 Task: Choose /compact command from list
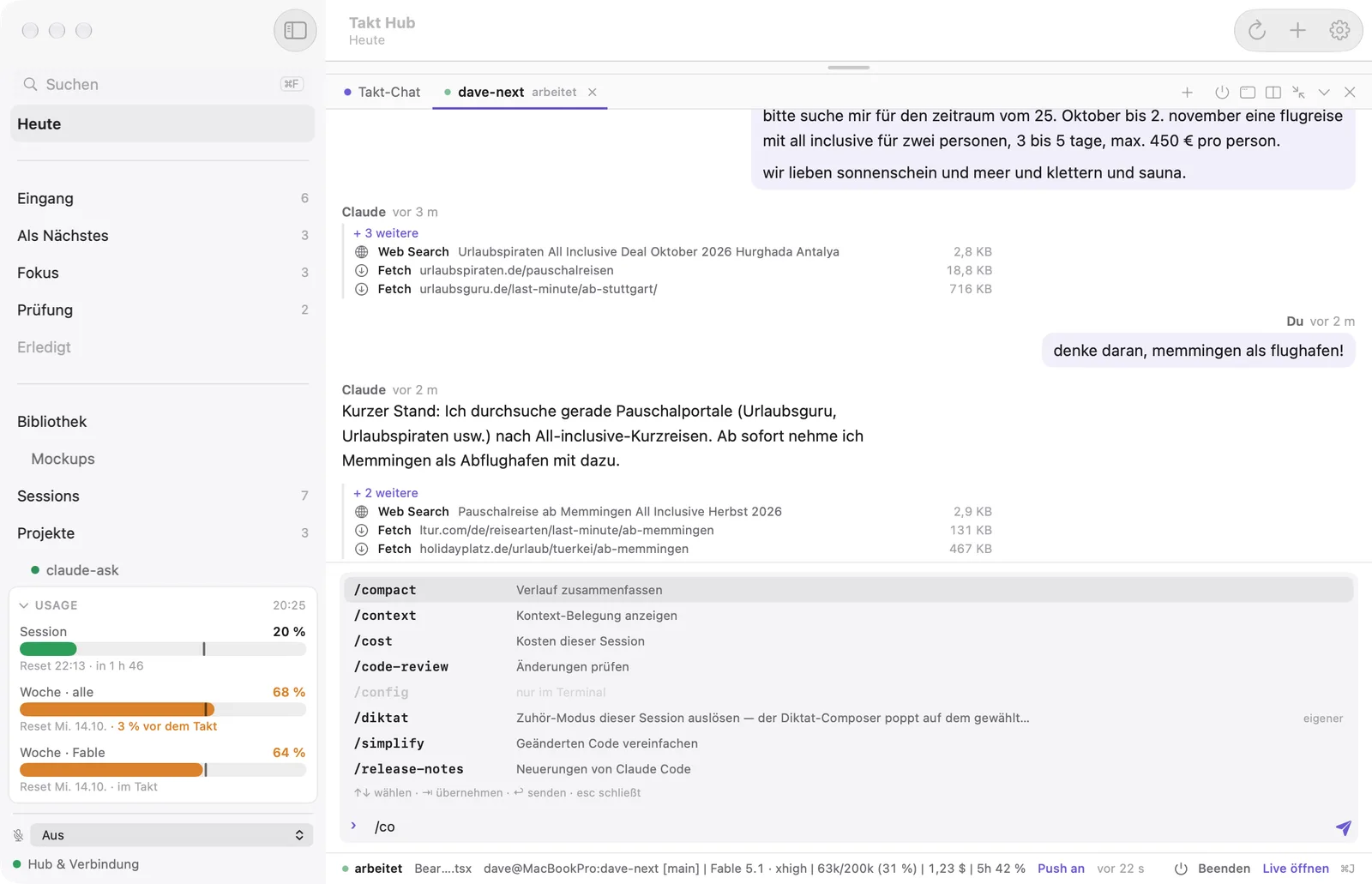coord(848,590)
